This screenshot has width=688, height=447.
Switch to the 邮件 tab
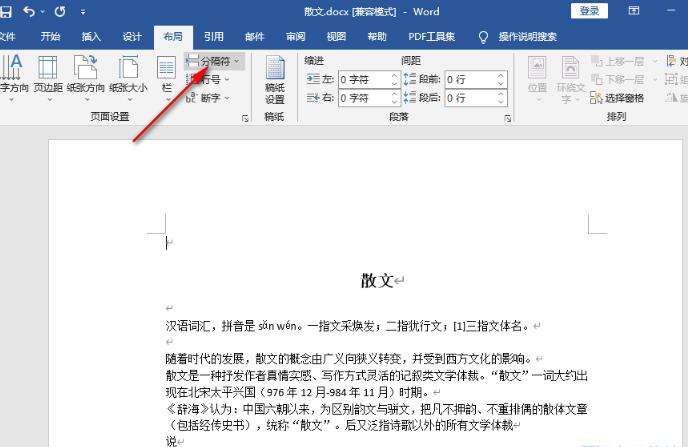(254, 36)
